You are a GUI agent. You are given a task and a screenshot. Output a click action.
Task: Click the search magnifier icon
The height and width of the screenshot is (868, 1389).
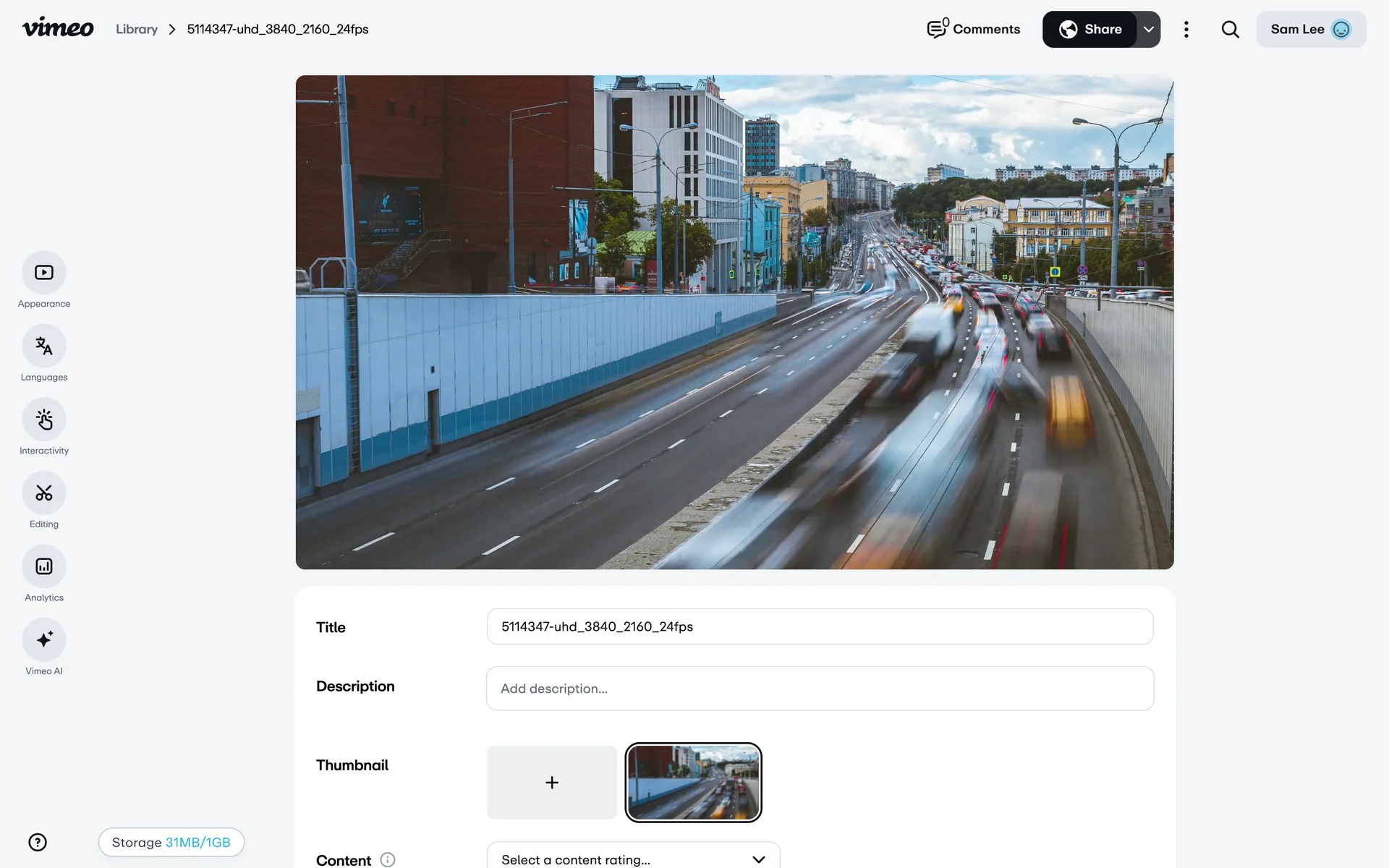[1230, 30]
